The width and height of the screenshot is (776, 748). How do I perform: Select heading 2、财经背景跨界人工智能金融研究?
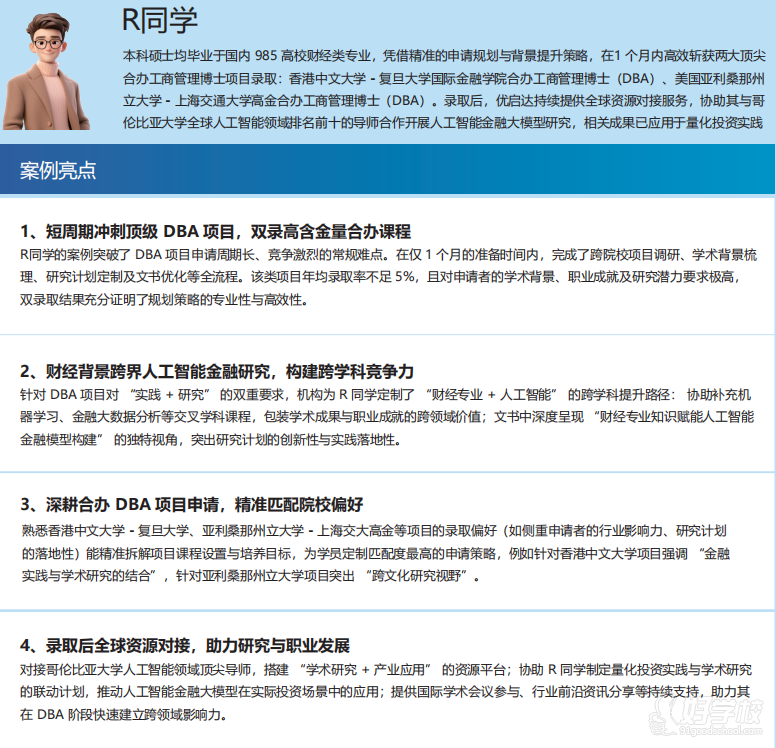tap(217, 371)
